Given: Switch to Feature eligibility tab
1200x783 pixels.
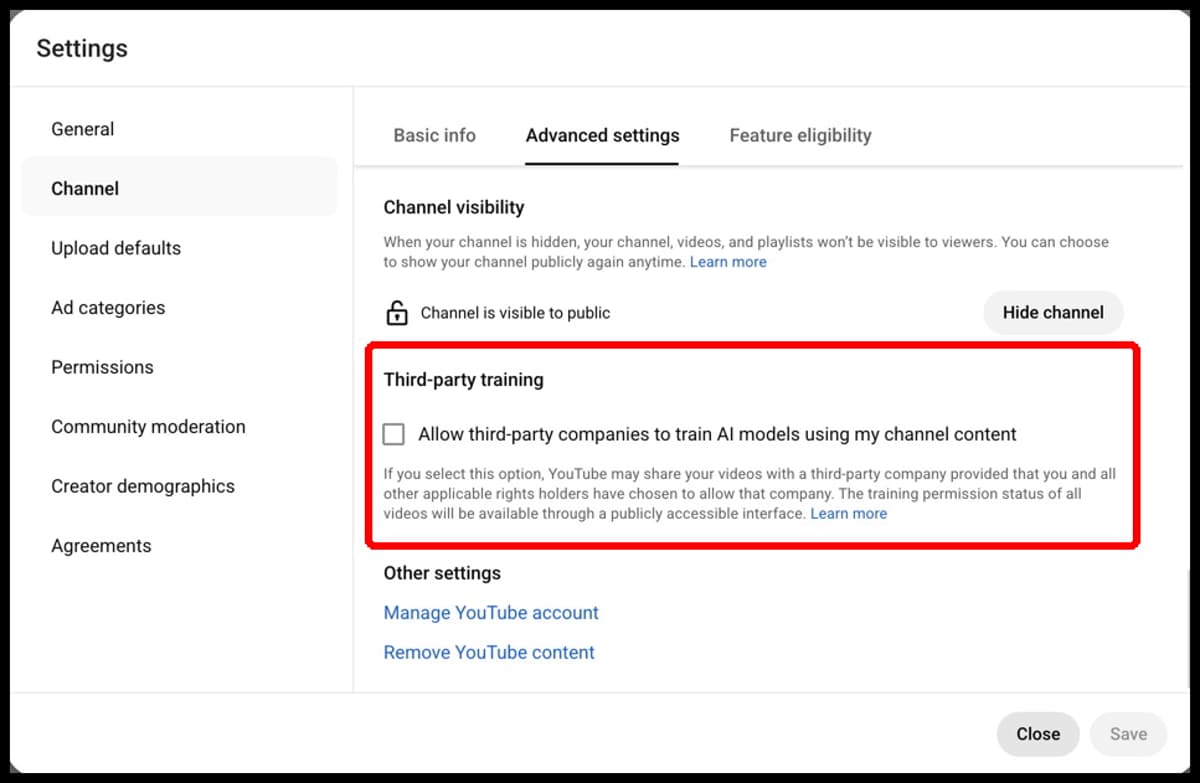Looking at the screenshot, I should click(x=800, y=135).
